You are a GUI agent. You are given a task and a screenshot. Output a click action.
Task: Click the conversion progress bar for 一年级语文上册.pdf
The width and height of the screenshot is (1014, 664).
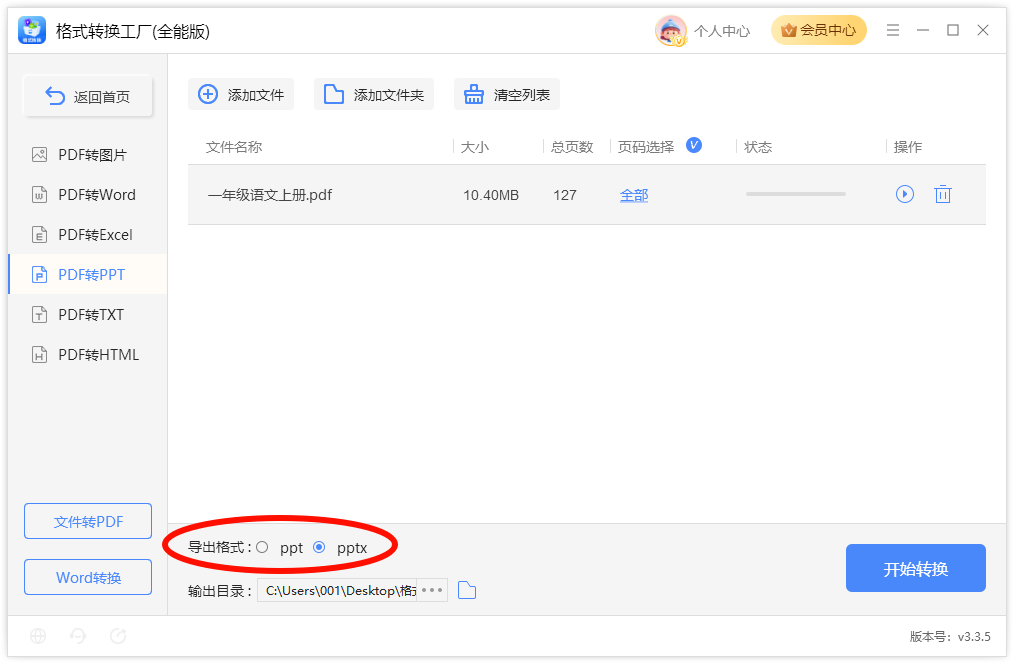(795, 194)
